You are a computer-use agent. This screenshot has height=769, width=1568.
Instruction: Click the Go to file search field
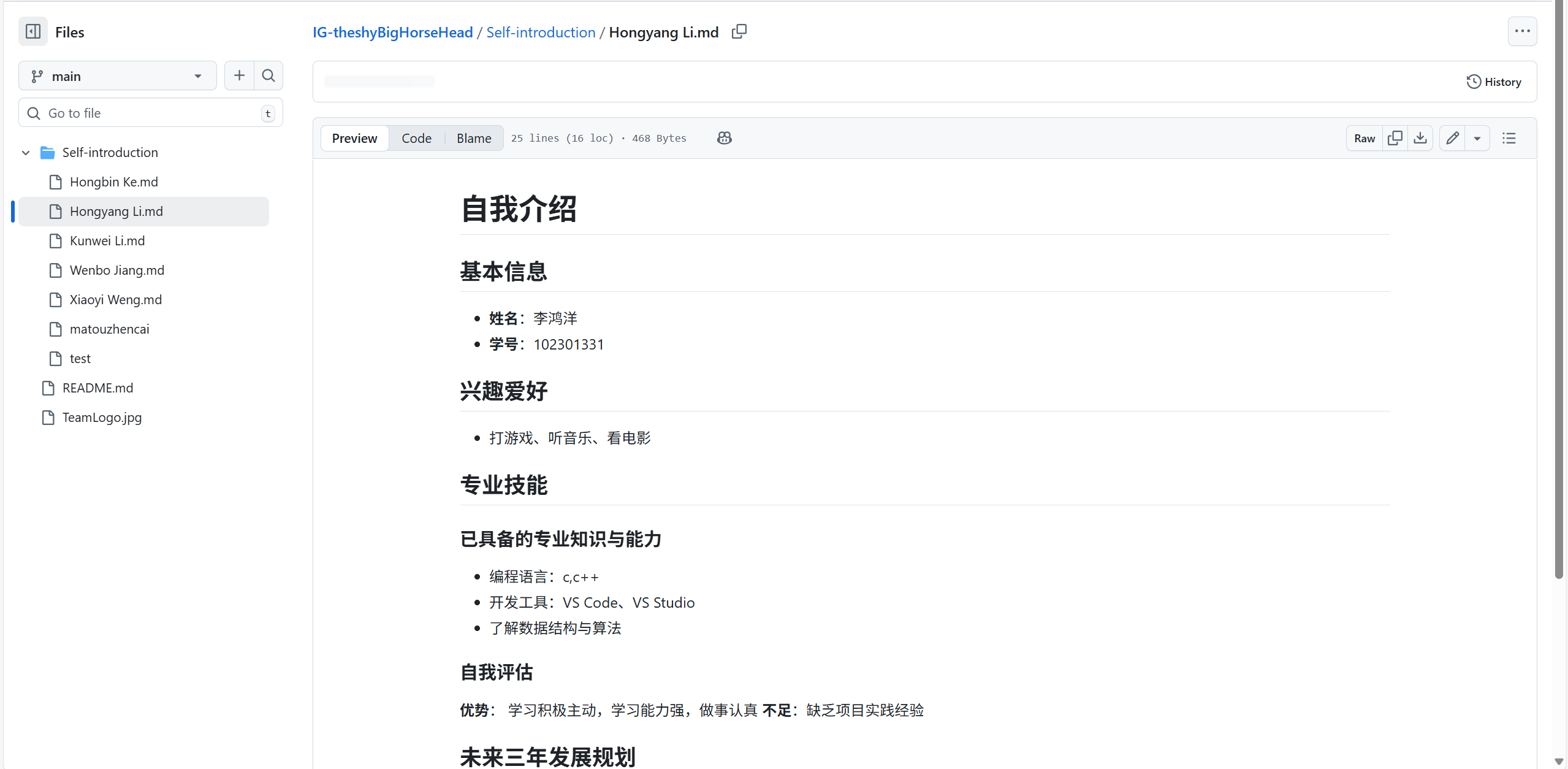150,113
